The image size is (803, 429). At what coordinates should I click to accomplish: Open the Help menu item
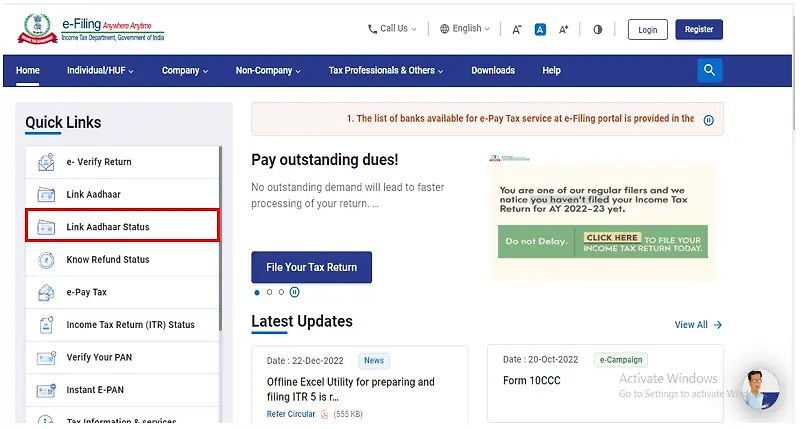tap(551, 71)
